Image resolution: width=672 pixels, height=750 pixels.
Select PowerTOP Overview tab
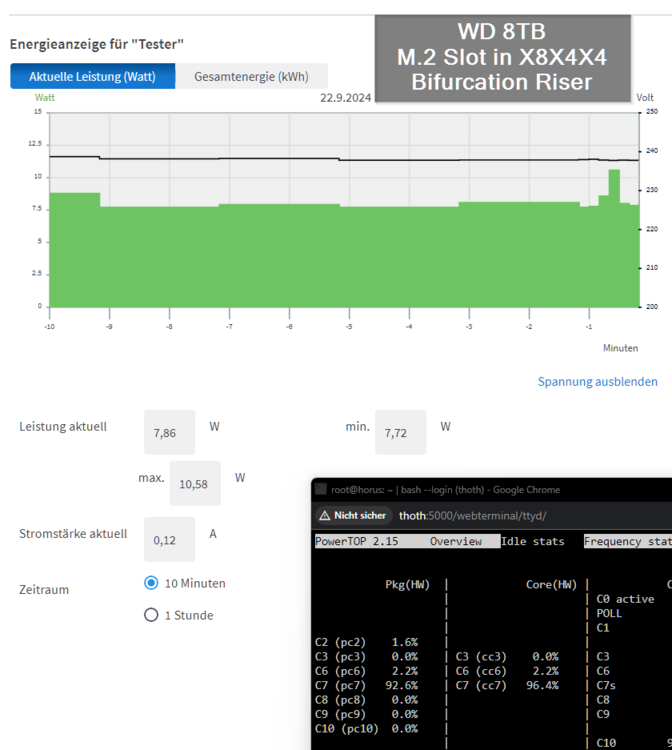click(x=455, y=541)
